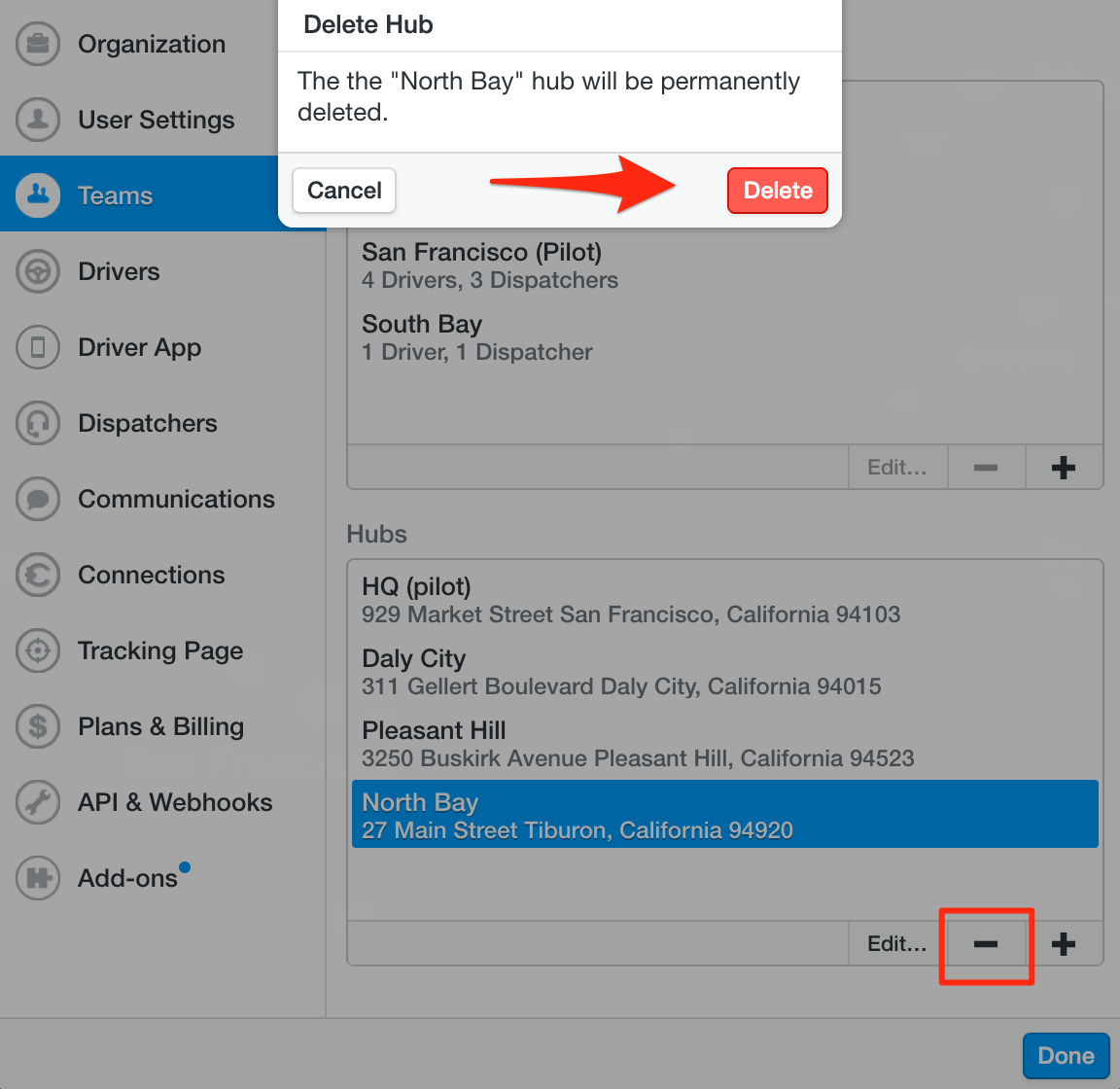Click the Connections circular icon
This screenshot has width=1120, height=1089.
click(38, 574)
